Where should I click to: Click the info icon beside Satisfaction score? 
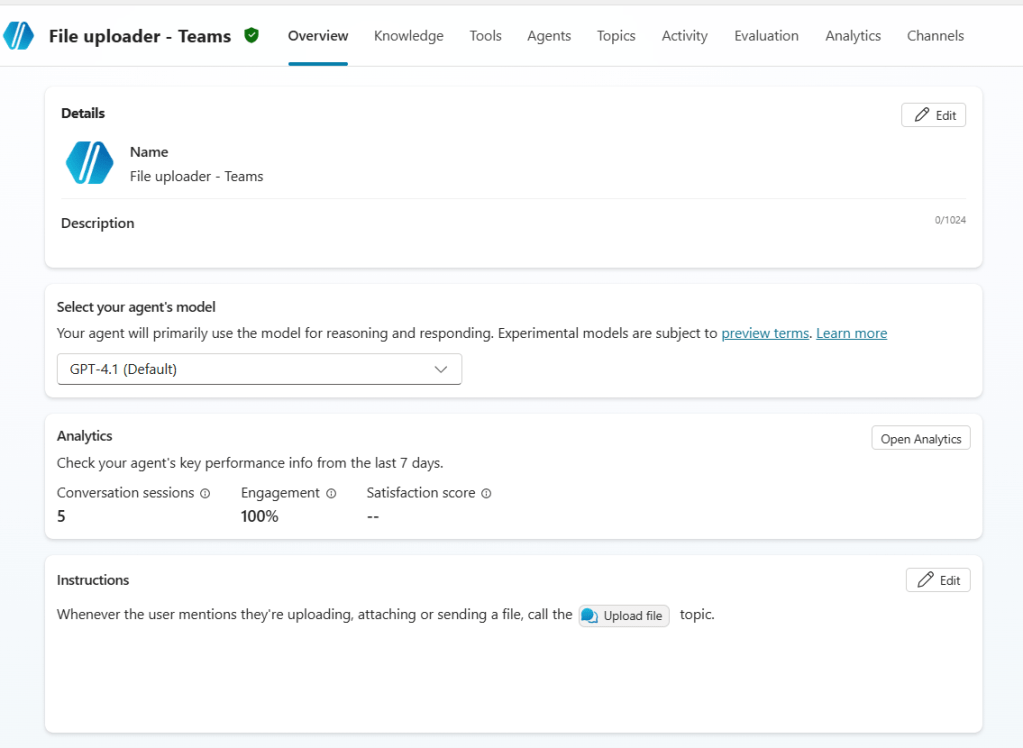pos(485,493)
